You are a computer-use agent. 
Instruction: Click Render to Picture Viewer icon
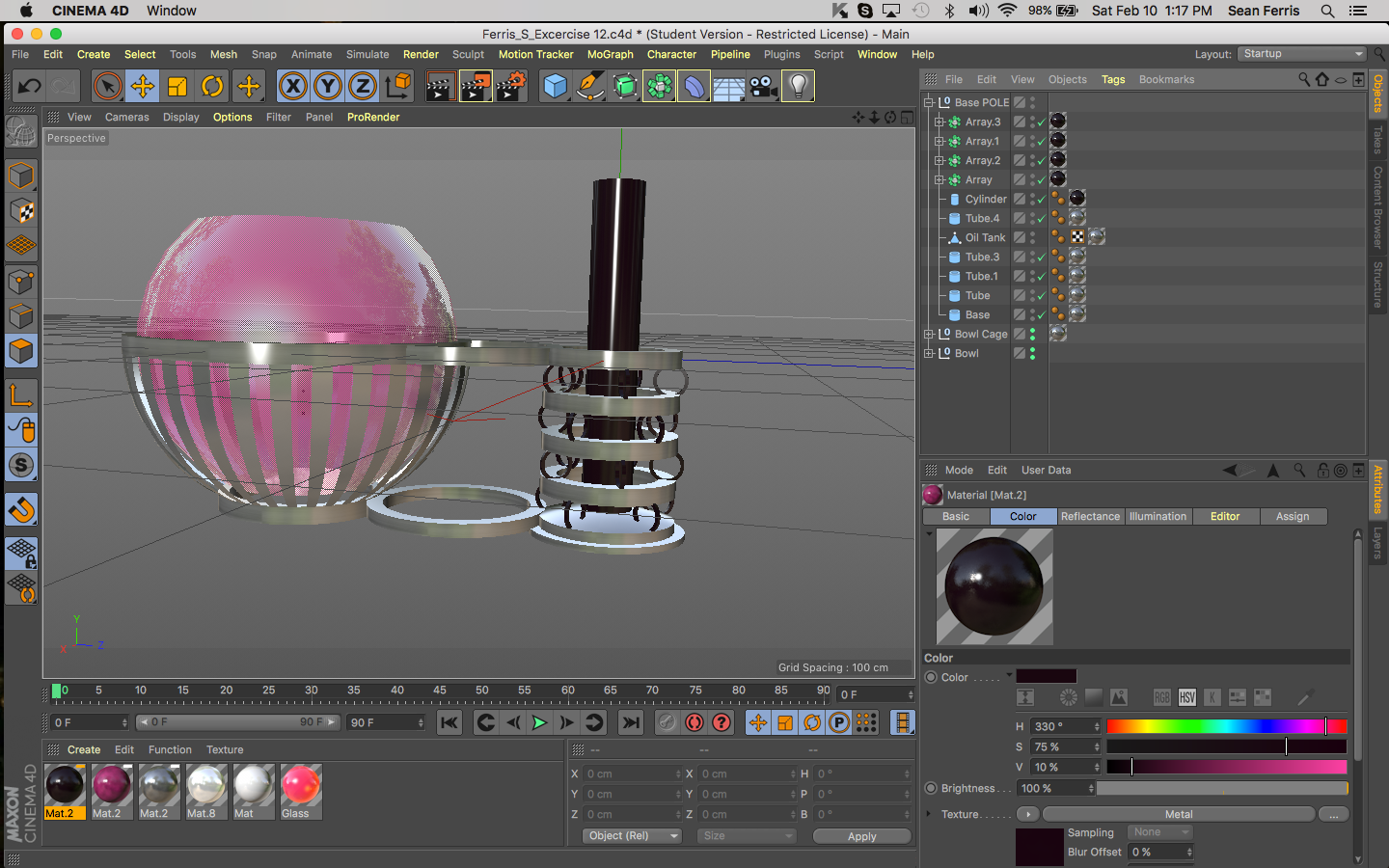(476, 87)
